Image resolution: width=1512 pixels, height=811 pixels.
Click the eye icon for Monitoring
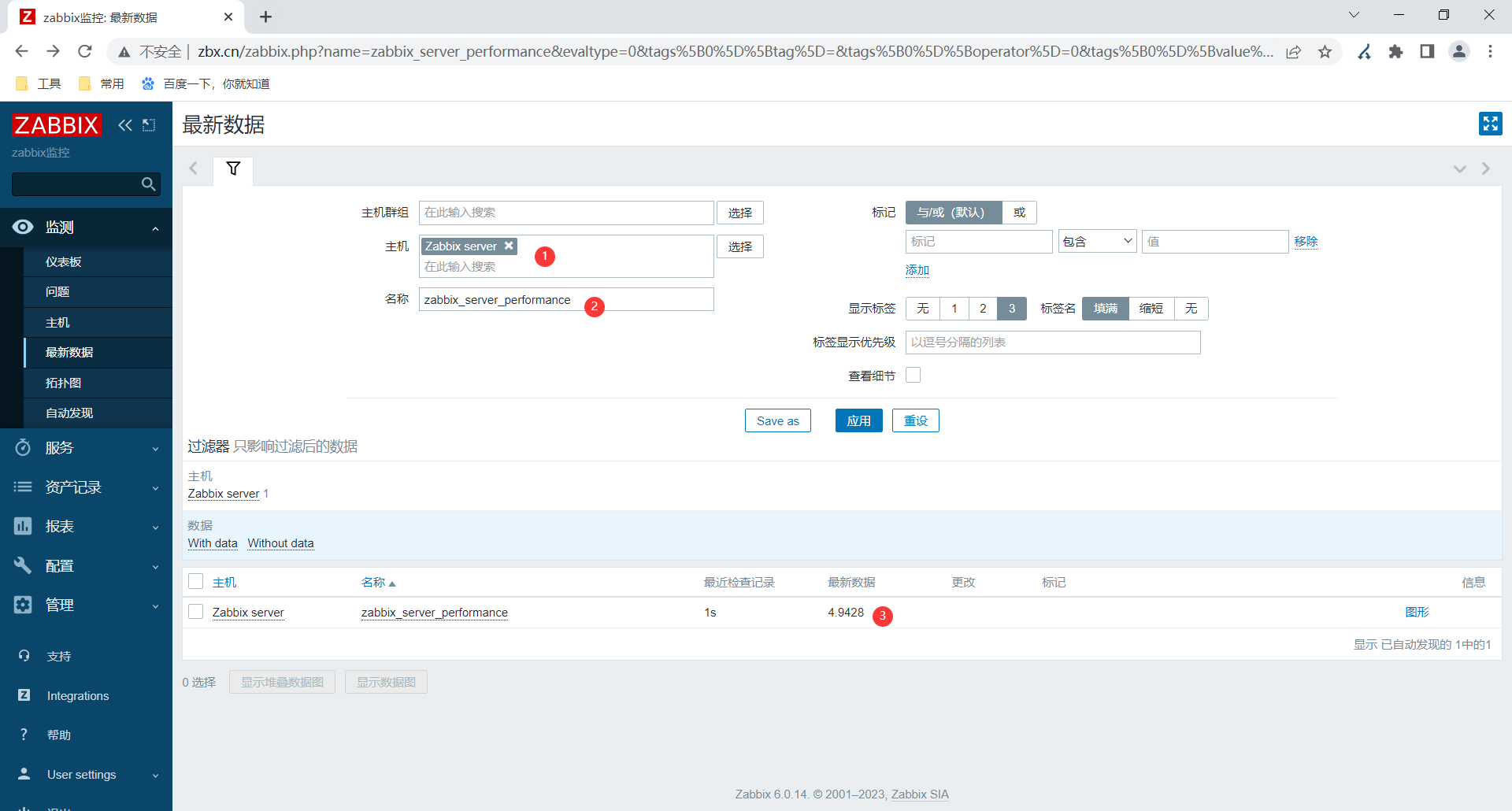[x=23, y=227]
